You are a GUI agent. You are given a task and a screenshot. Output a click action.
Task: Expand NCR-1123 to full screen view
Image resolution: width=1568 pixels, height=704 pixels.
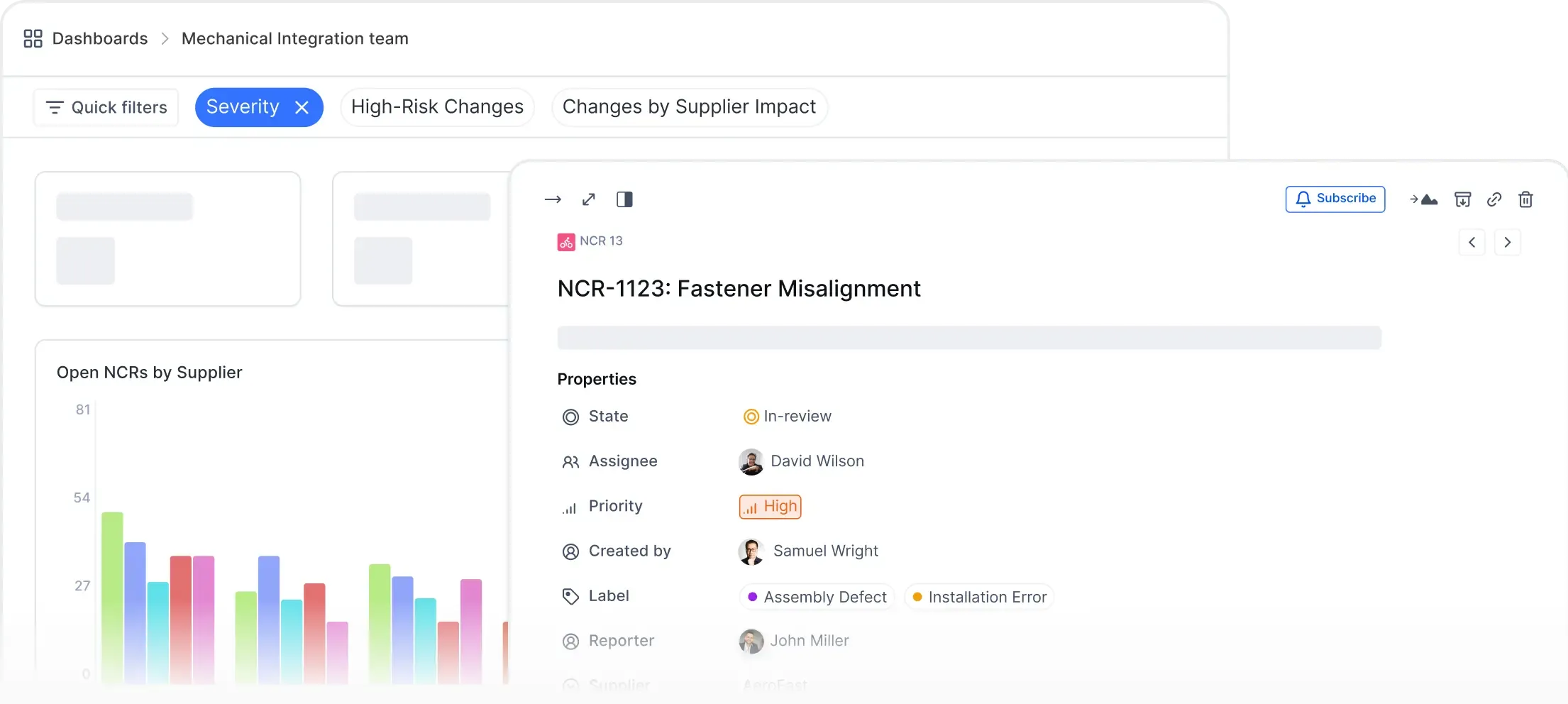coord(589,199)
